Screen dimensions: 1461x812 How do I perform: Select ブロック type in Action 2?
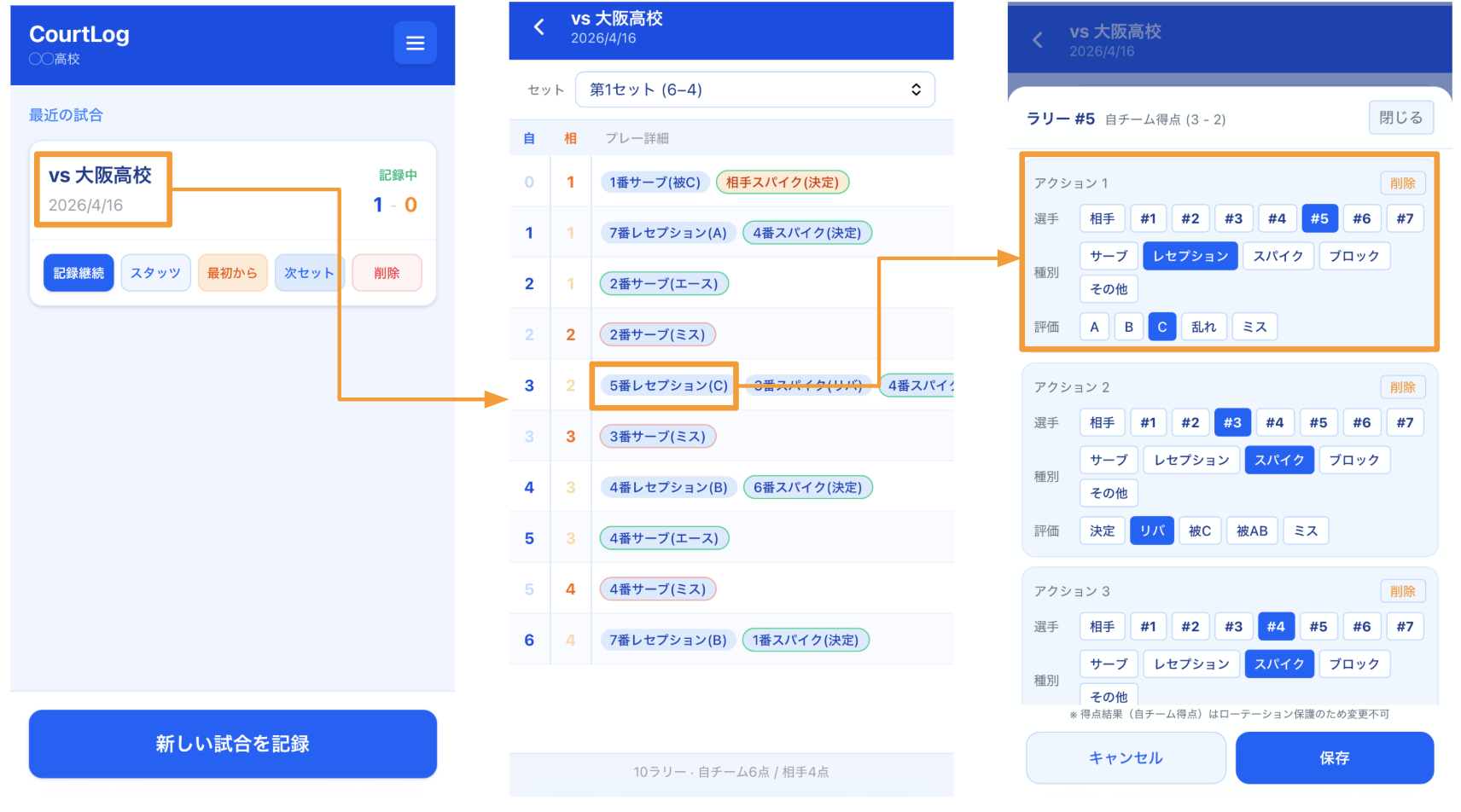[x=1353, y=460]
